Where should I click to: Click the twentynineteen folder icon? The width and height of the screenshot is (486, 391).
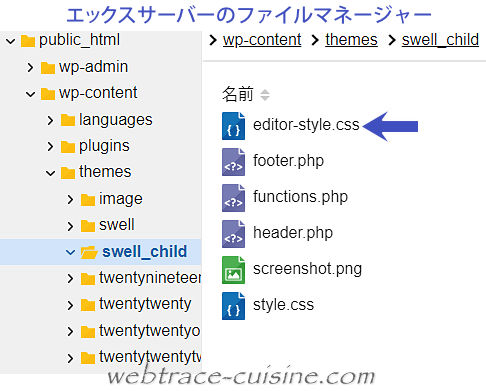[88, 278]
